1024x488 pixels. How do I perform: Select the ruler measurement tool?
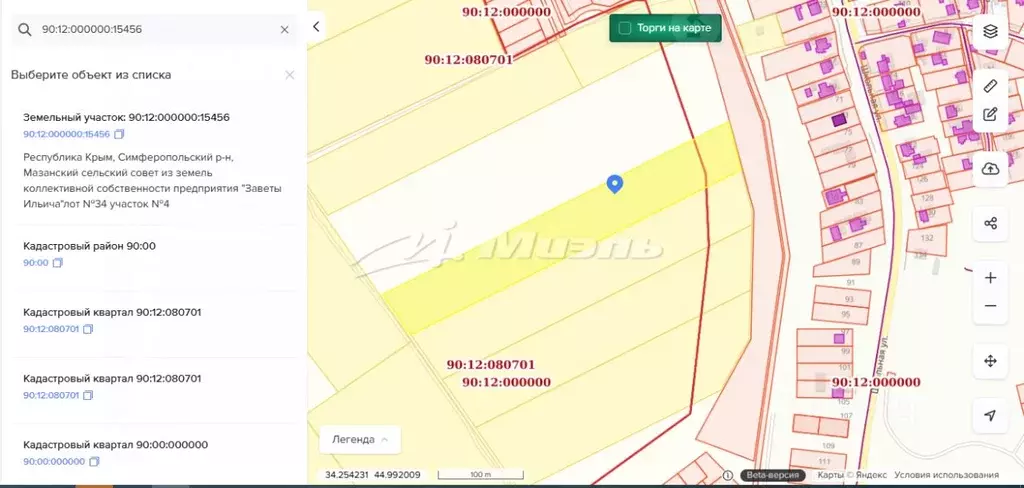[990, 86]
